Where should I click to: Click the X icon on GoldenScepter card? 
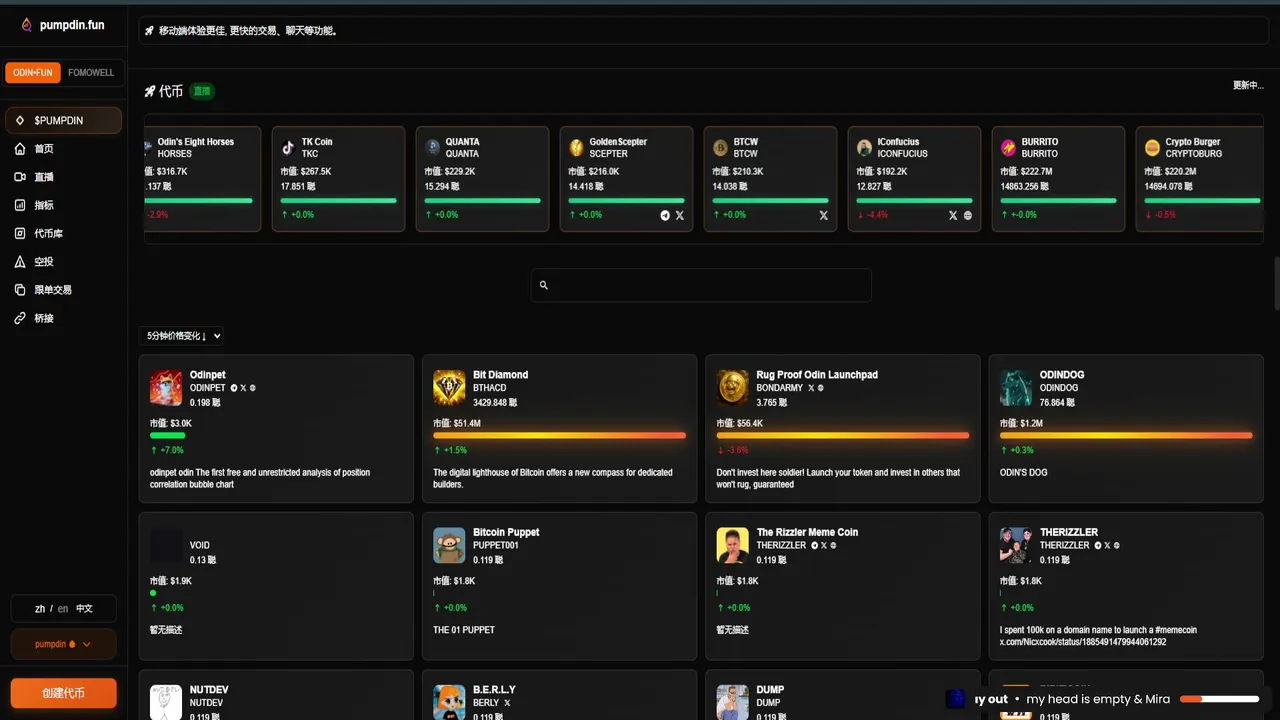click(x=680, y=215)
